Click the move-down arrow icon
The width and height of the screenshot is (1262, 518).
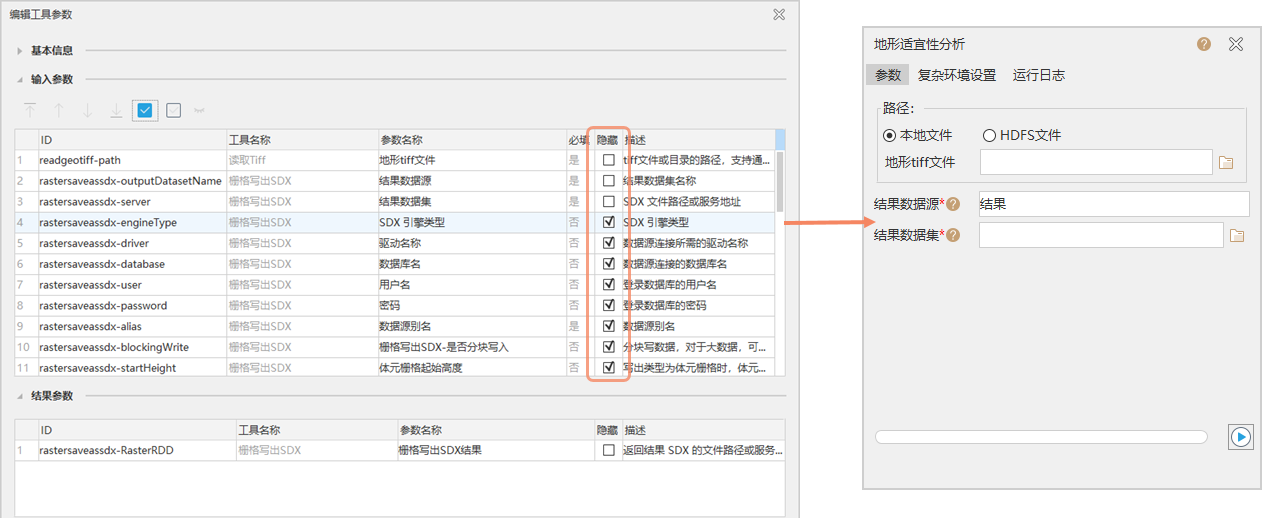click(x=88, y=110)
